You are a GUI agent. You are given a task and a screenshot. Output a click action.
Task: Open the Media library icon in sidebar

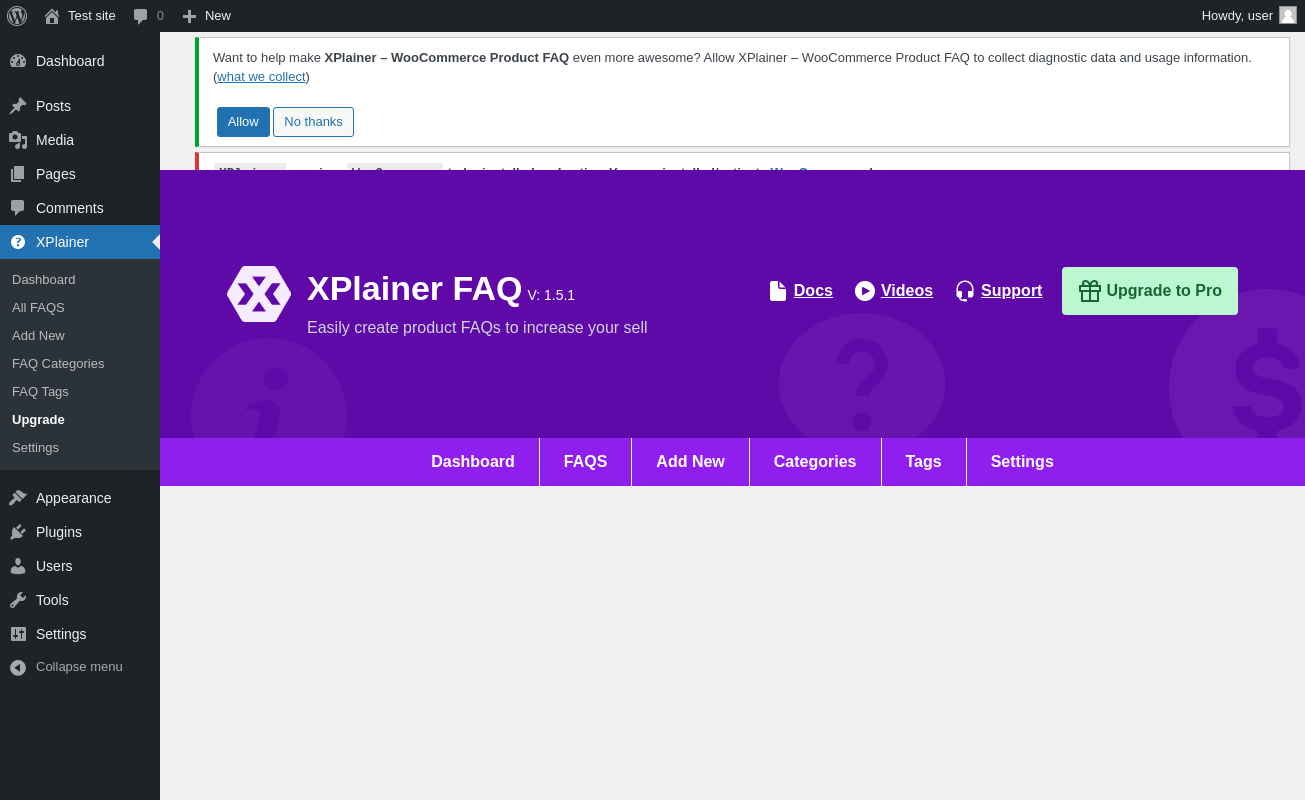[18, 140]
